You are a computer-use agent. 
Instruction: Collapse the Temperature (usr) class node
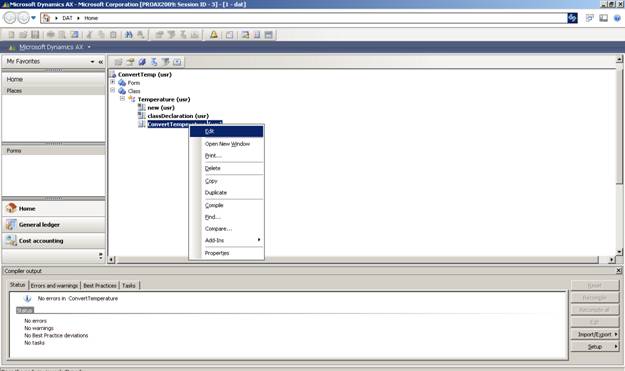point(122,98)
